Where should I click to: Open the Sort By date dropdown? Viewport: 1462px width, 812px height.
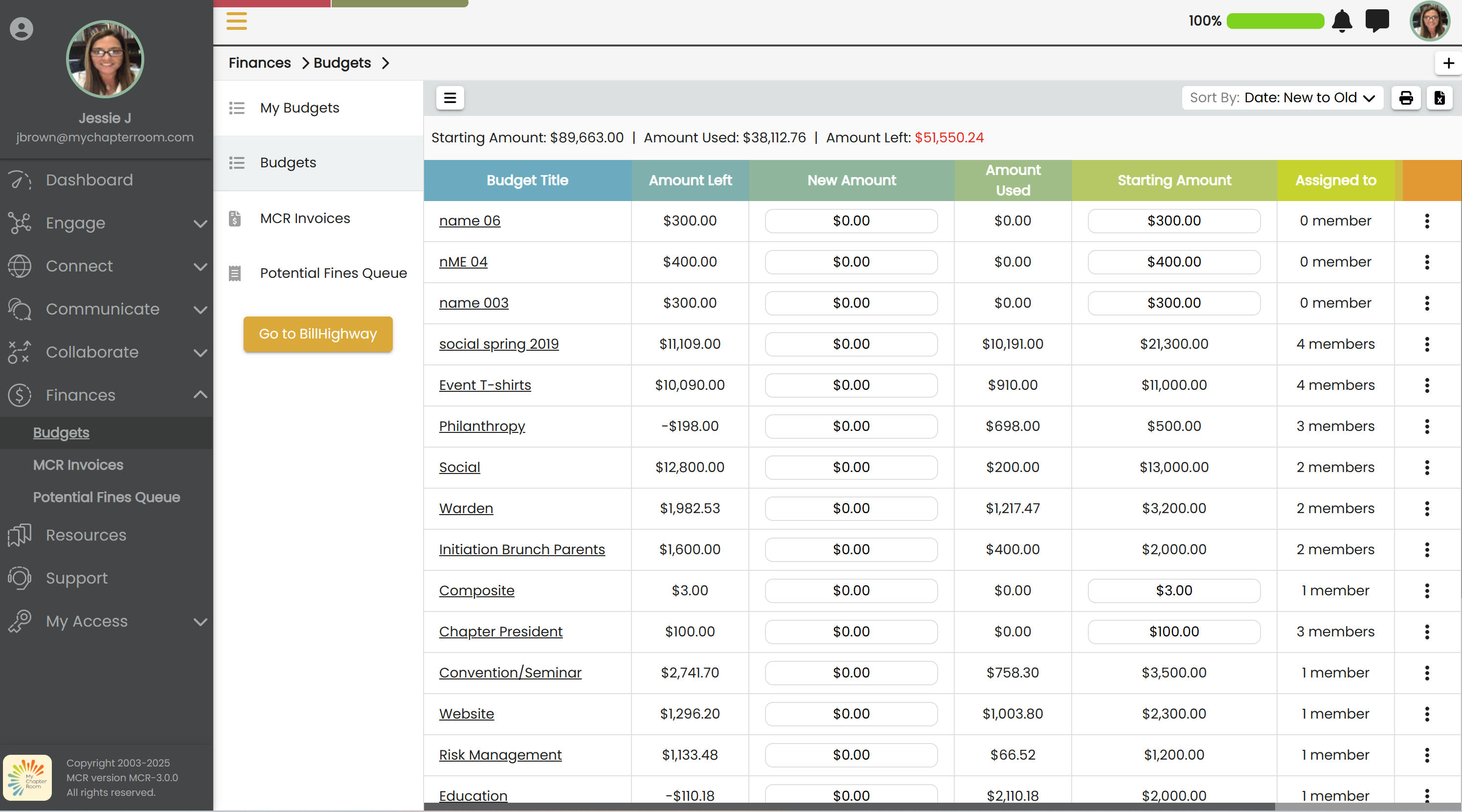click(1282, 98)
